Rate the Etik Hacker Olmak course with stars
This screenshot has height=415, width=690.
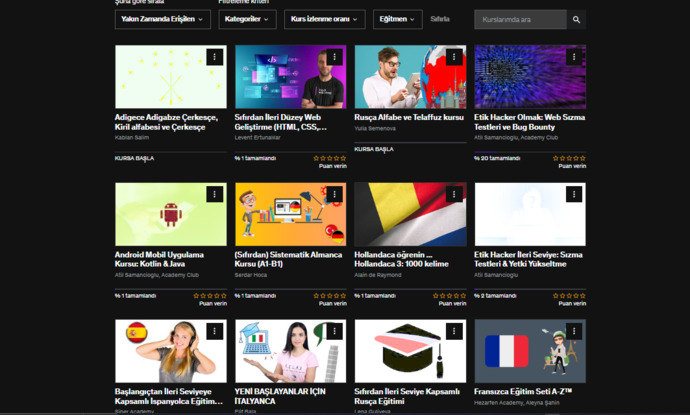(x=569, y=158)
